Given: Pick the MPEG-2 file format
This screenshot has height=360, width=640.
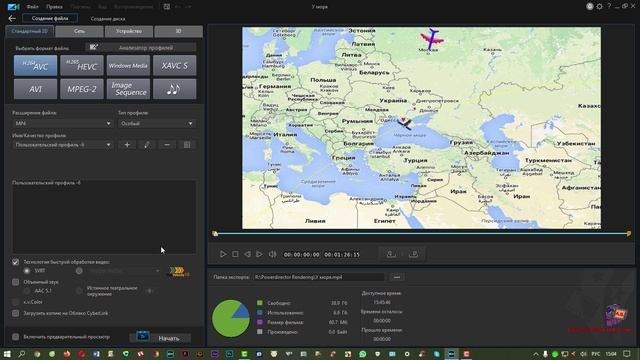Looking at the screenshot, I should [82, 89].
